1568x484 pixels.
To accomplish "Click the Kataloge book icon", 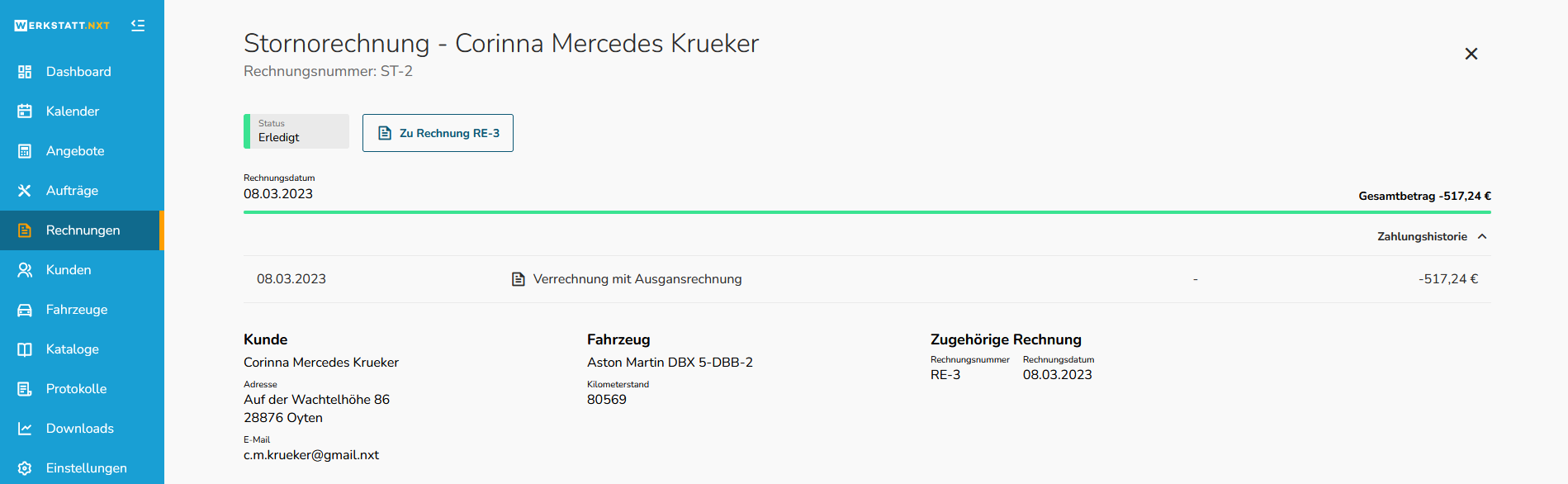I will pos(25,349).
